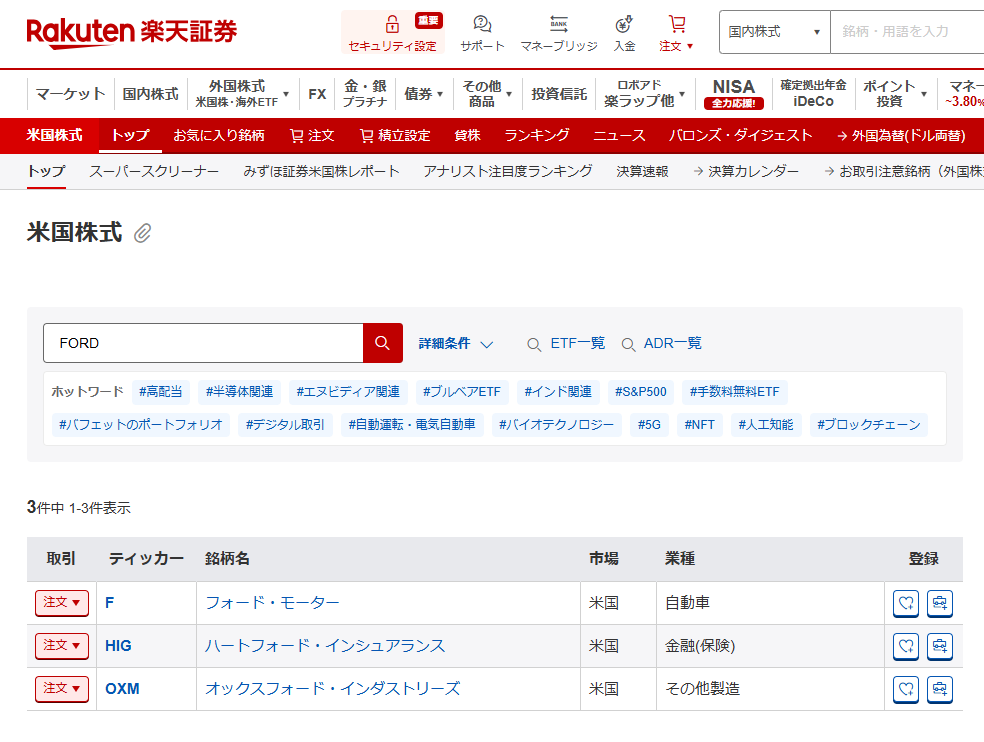Viewport: 984px width, 742px height.
Task: Switch to みずほ証券米国株レポート sub-tab
Action: (321, 171)
